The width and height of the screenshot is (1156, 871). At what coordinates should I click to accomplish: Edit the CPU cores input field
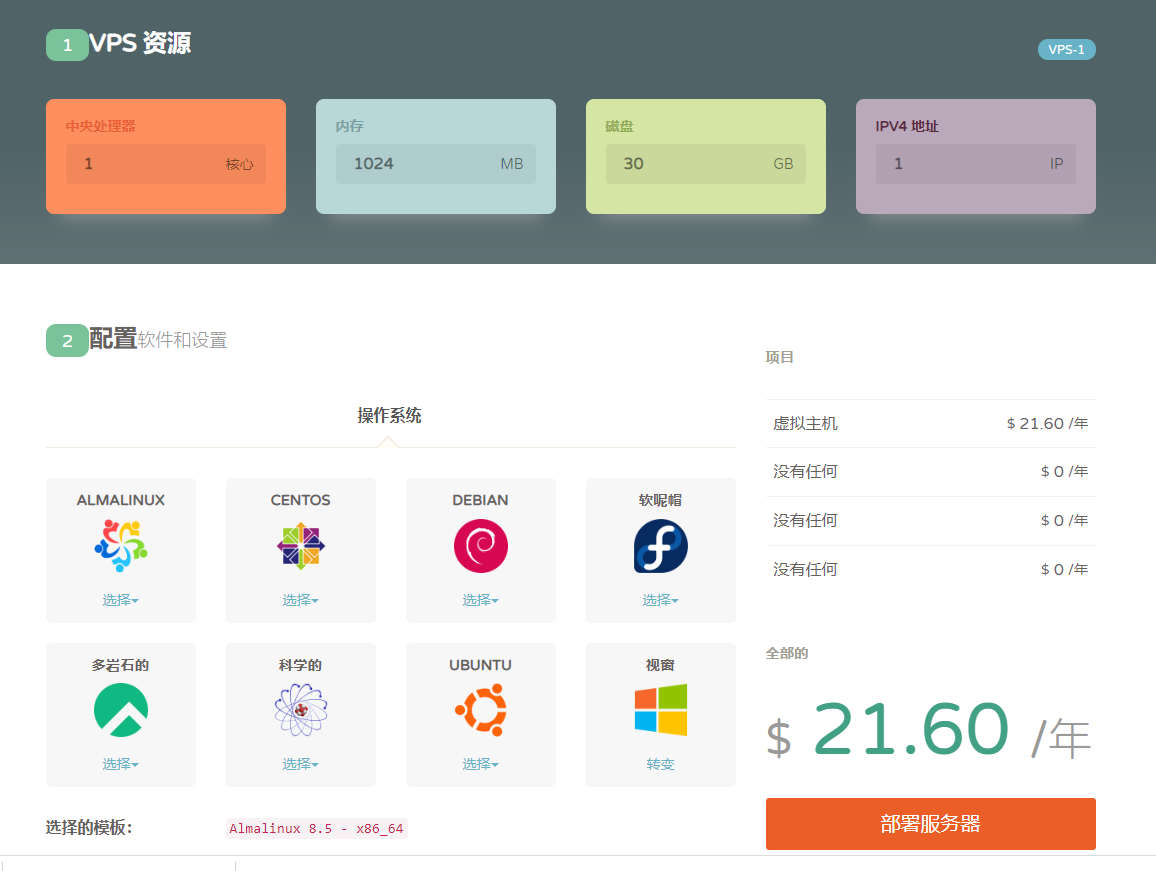[x=166, y=164]
